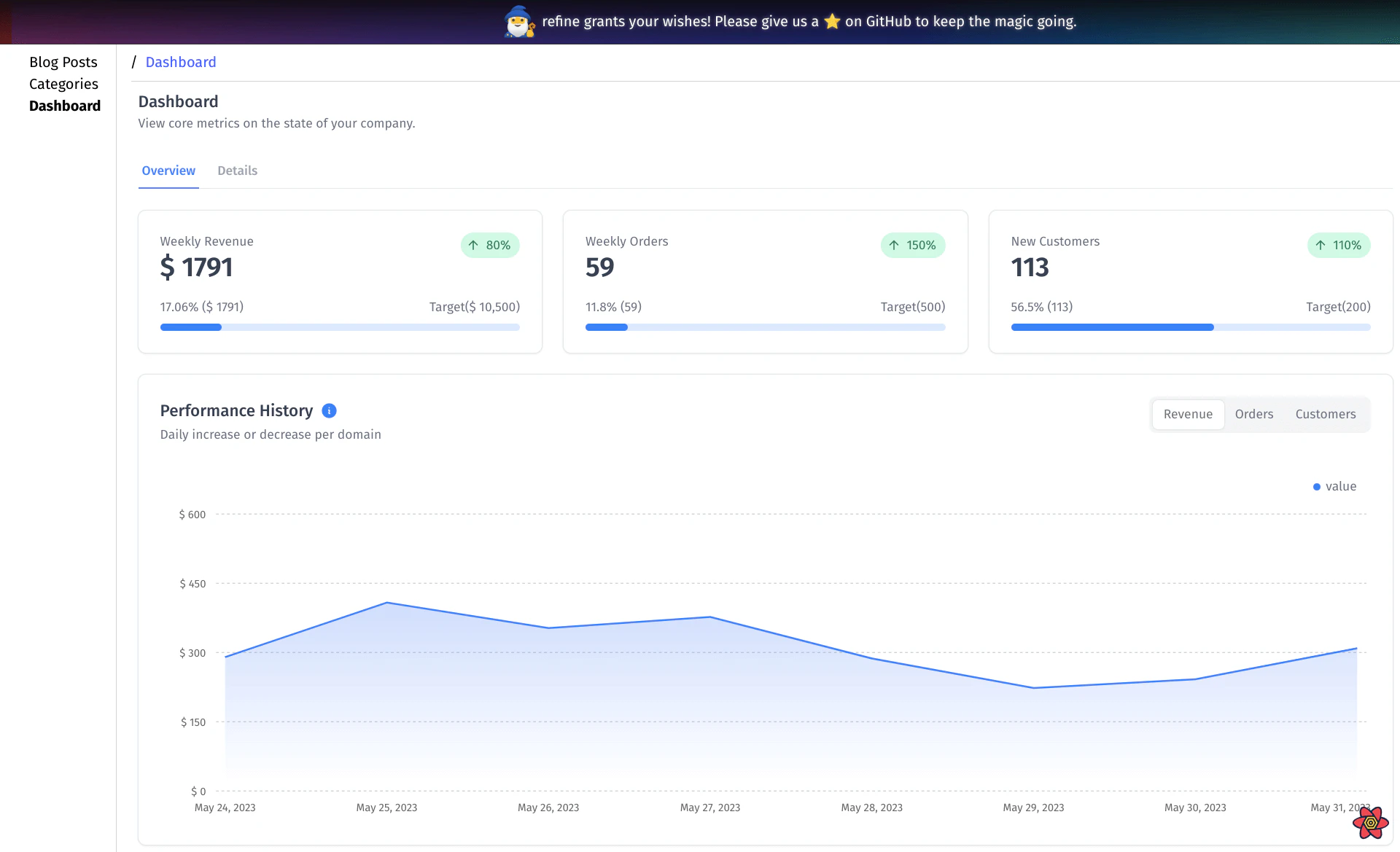Select Revenue in the Performance History switcher
Image resolution: width=1400 pixels, height=852 pixels.
pyautogui.click(x=1188, y=414)
